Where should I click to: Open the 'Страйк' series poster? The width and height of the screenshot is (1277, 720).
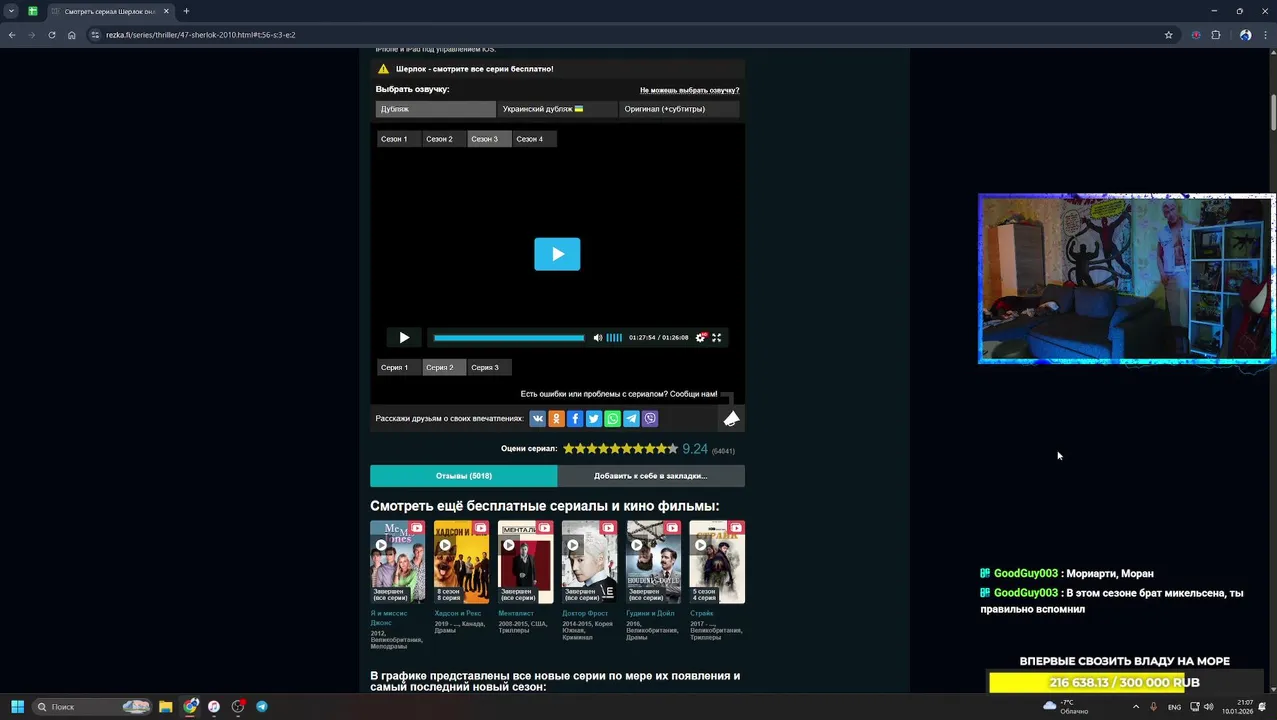[x=717, y=562]
